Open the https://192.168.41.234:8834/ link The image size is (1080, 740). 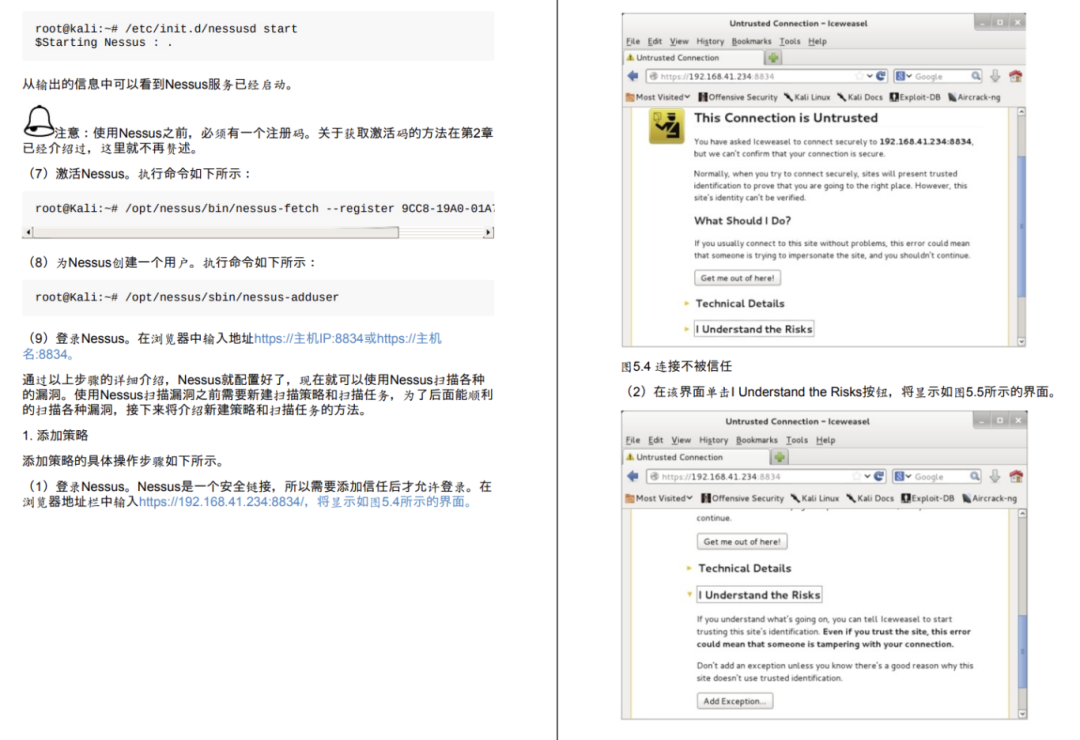221,502
